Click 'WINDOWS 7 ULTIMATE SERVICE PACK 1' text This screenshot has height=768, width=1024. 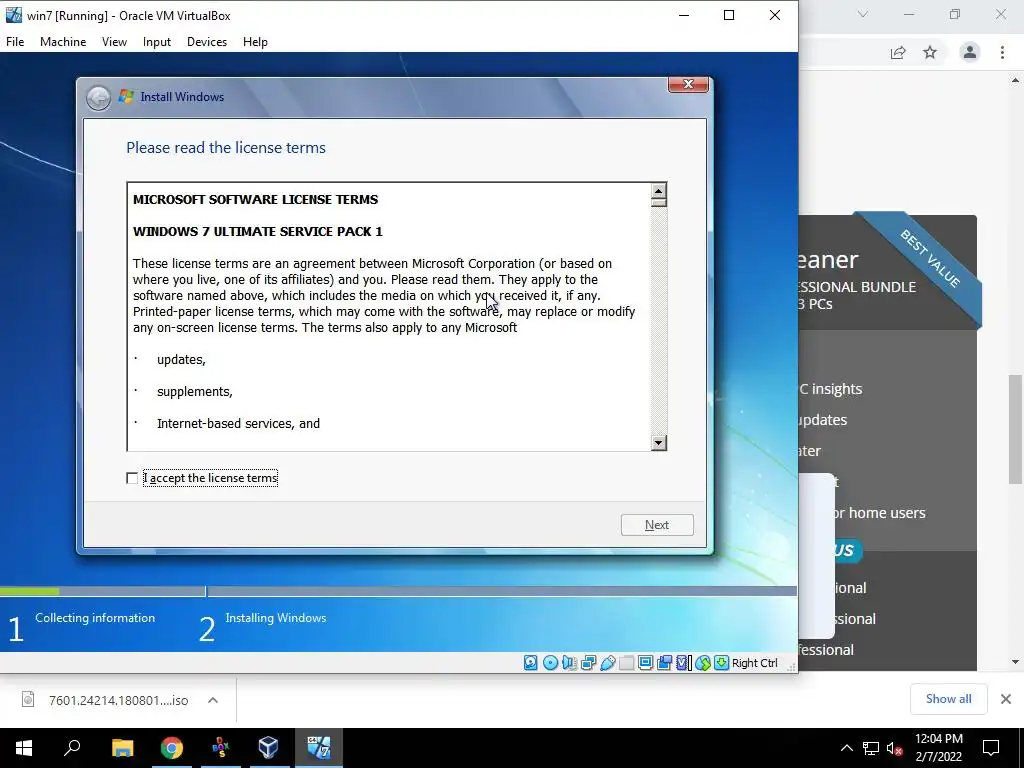point(258,232)
